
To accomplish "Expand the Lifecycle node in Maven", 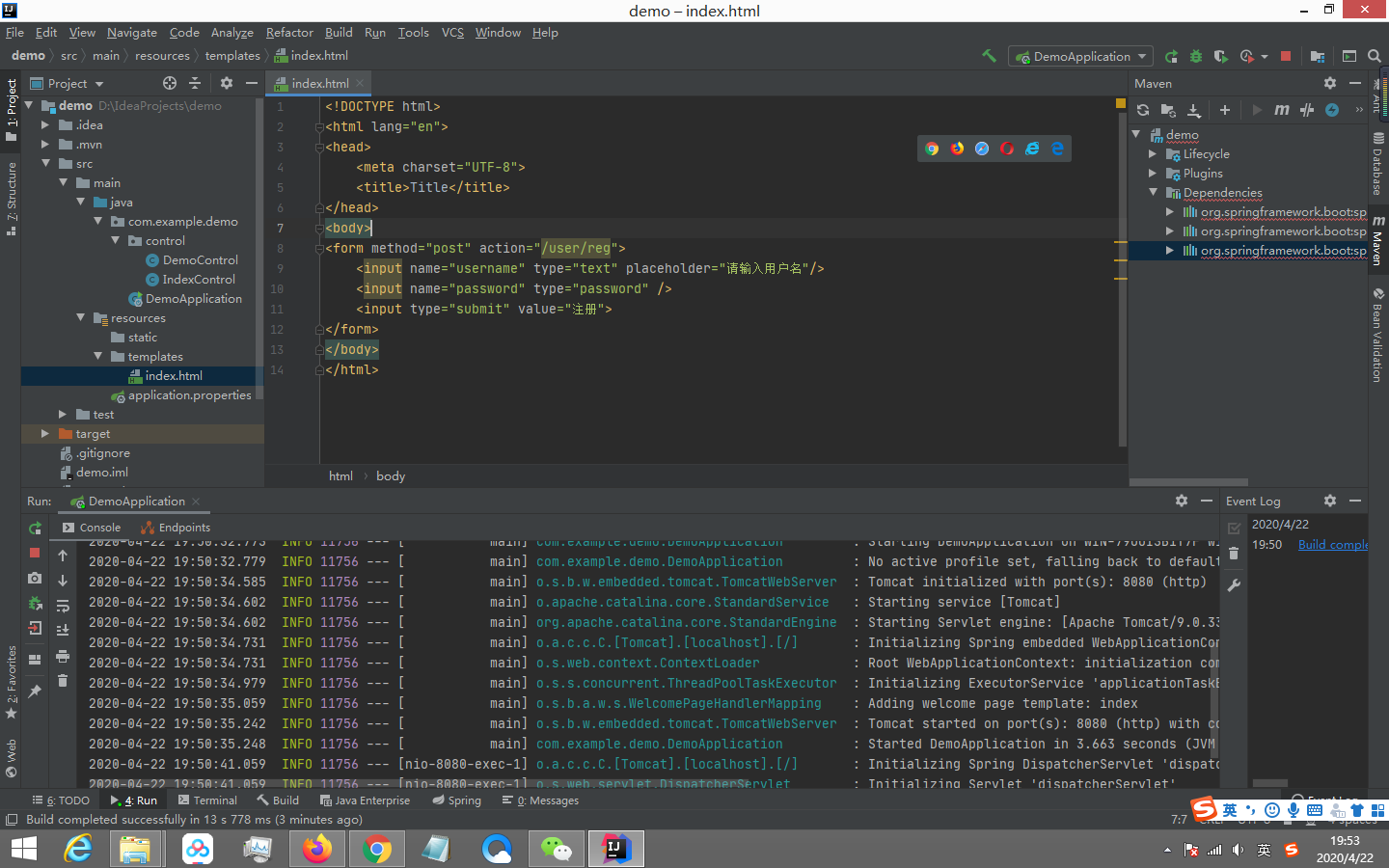I will point(1153,154).
